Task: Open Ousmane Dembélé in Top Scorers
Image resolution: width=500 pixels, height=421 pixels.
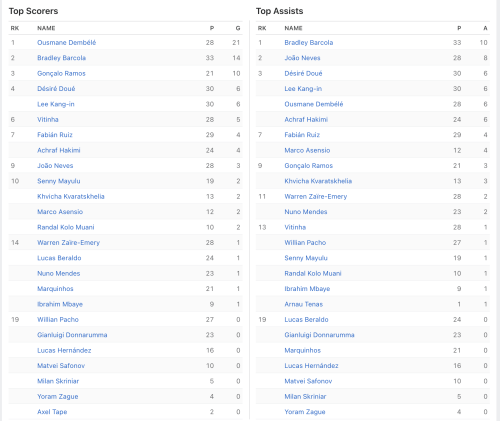Action: point(66,43)
